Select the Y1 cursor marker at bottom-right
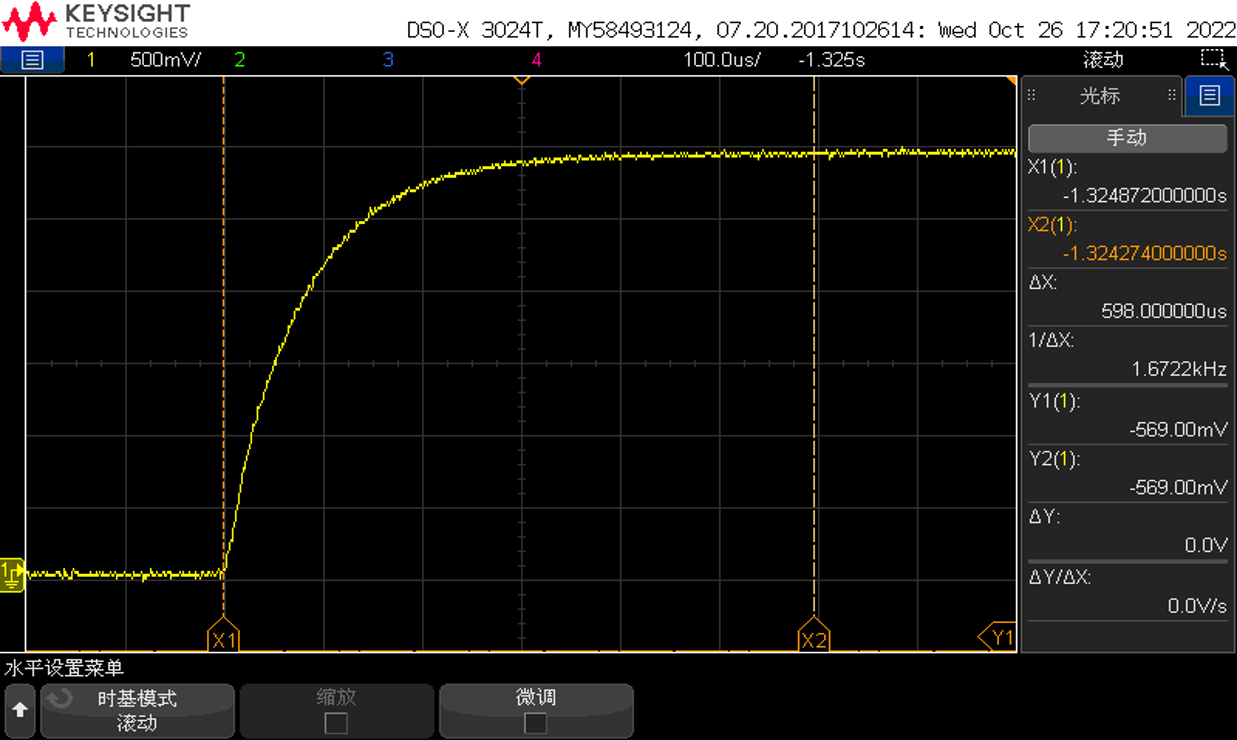Screen dimensions: 1237x740 997,636
